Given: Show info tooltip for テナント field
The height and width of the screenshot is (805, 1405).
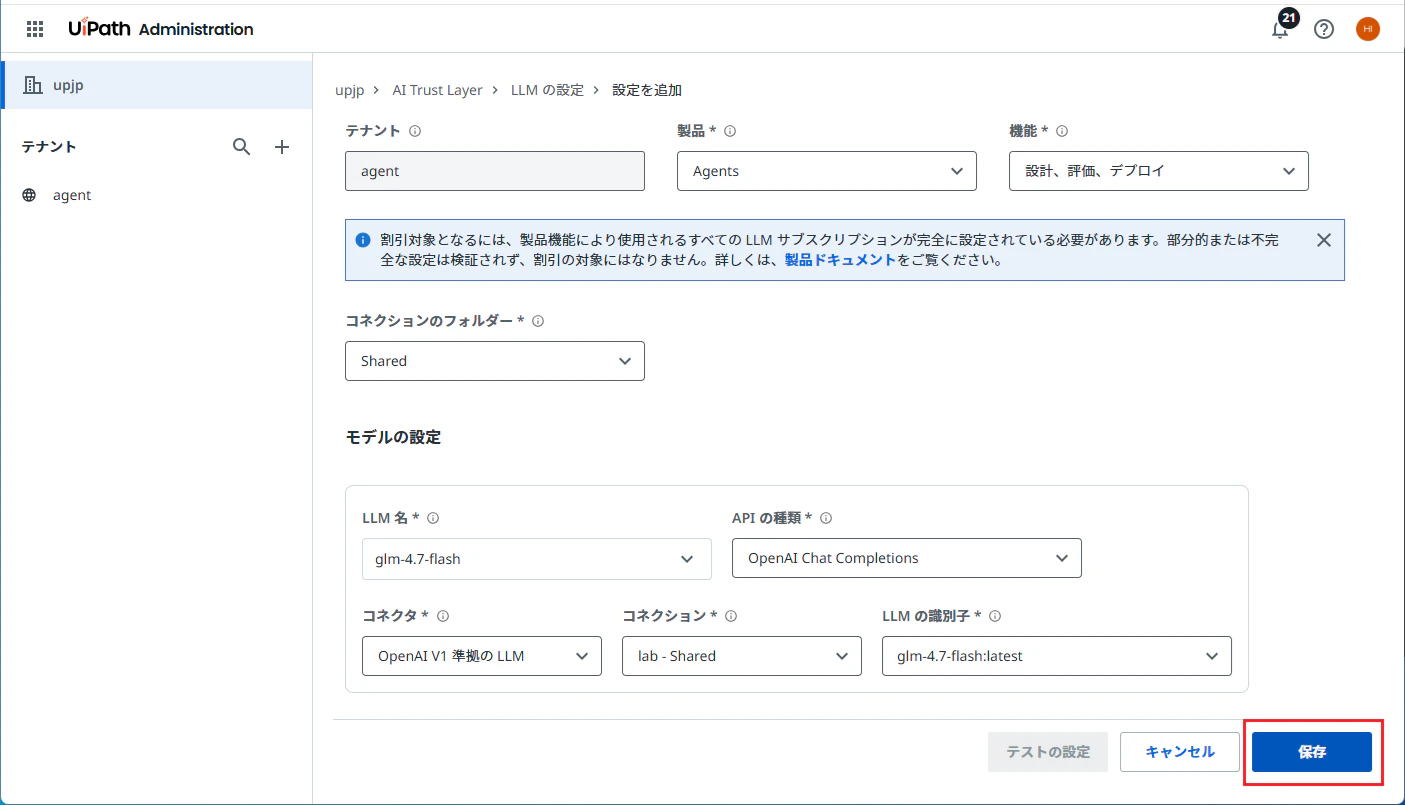Looking at the screenshot, I should click(x=415, y=131).
